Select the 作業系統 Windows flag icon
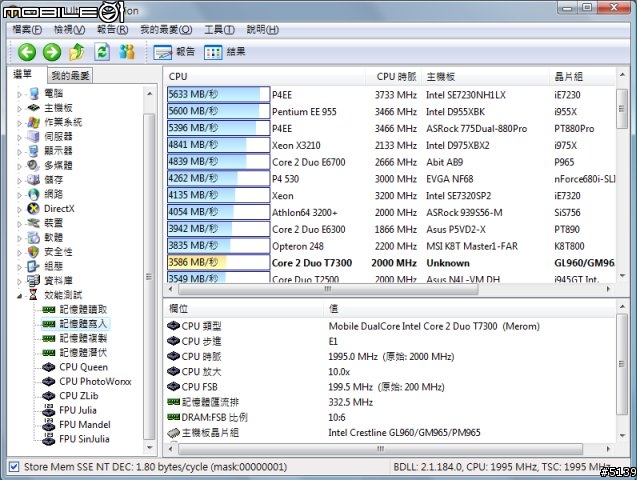The height and width of the screenshot is (480, 640). pyautogui.click(x=34, y=122)
